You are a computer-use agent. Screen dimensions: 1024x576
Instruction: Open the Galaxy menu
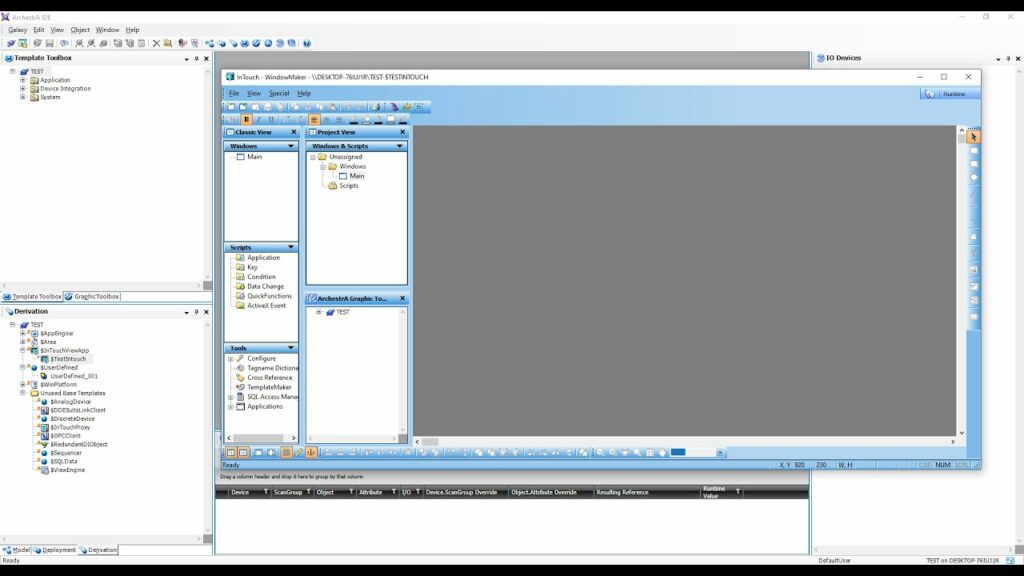(x=17, y=30)
